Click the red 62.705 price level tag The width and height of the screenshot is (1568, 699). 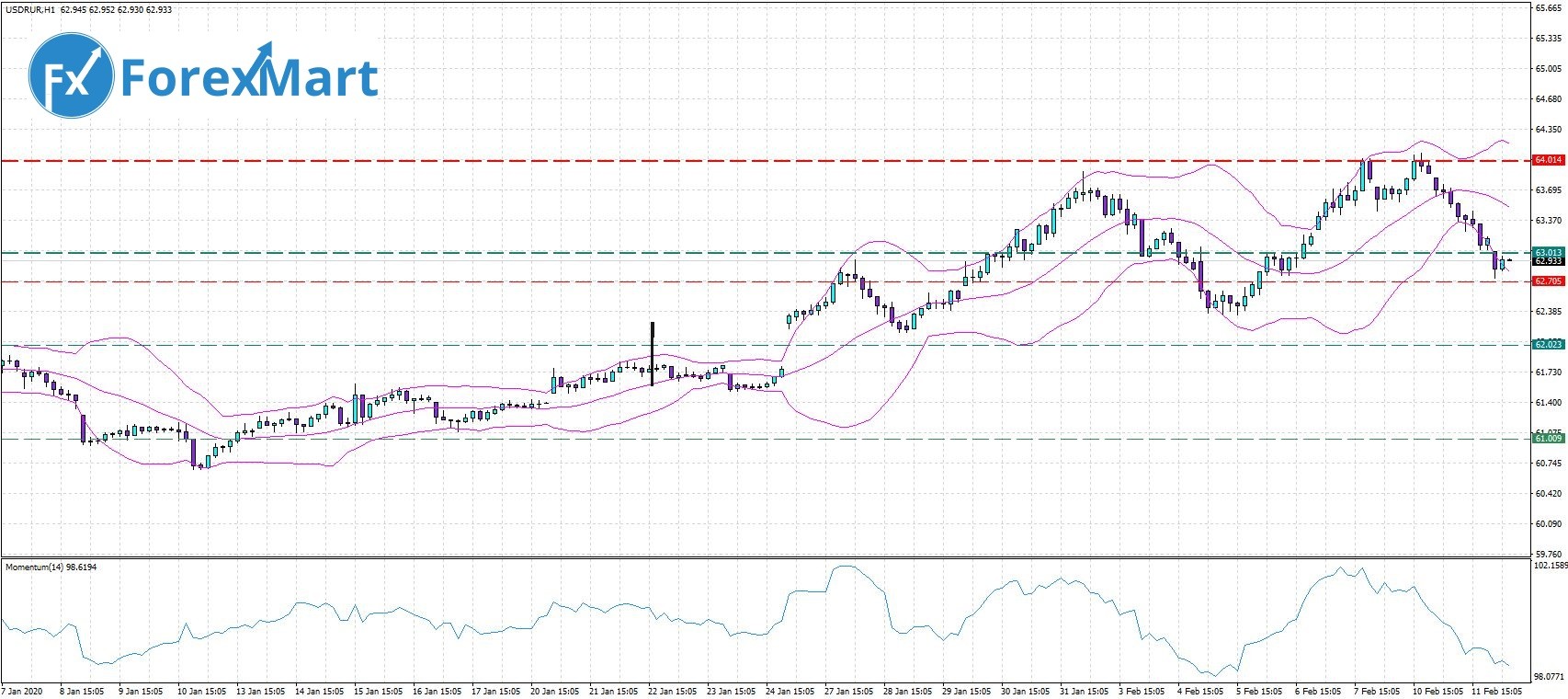click(x=1549, y=281)
